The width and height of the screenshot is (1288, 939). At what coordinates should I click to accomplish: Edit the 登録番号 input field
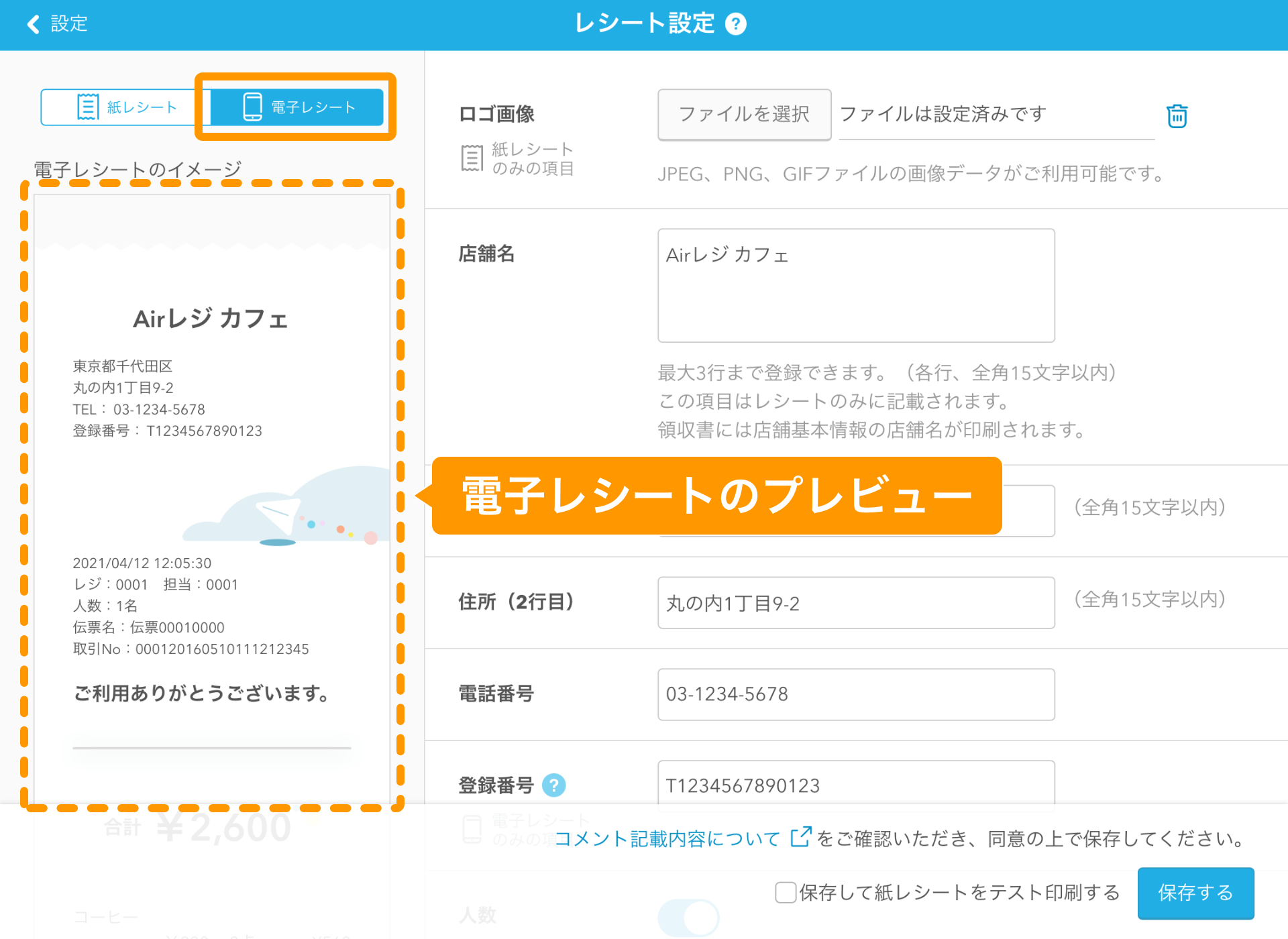(856, 783)
